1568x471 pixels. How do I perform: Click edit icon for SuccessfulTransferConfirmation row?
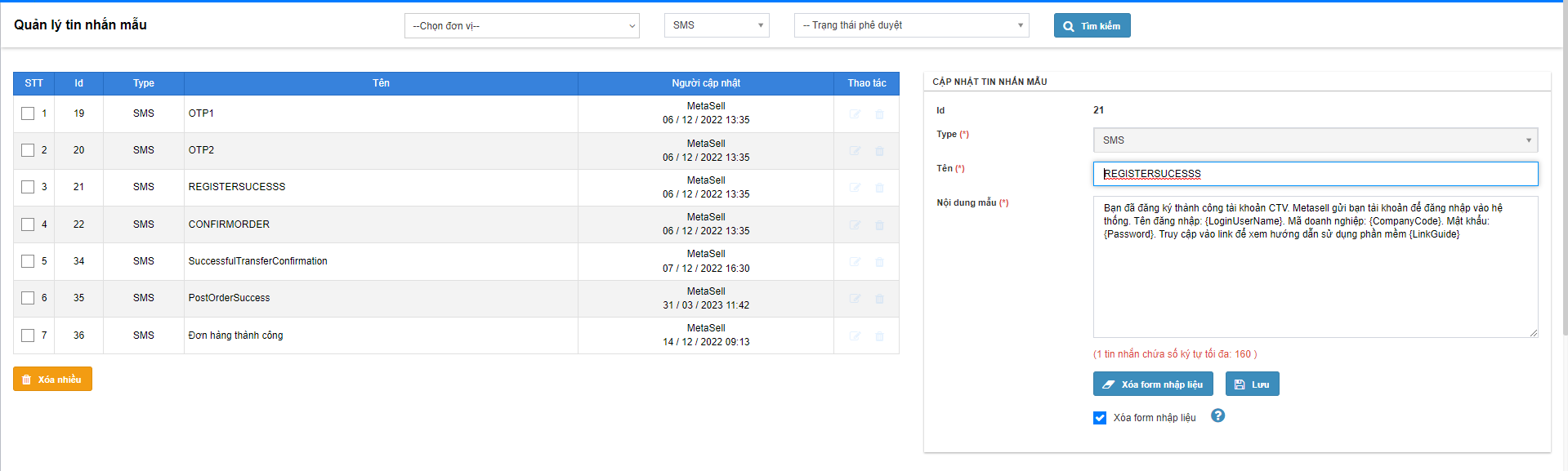coord(855,262)
